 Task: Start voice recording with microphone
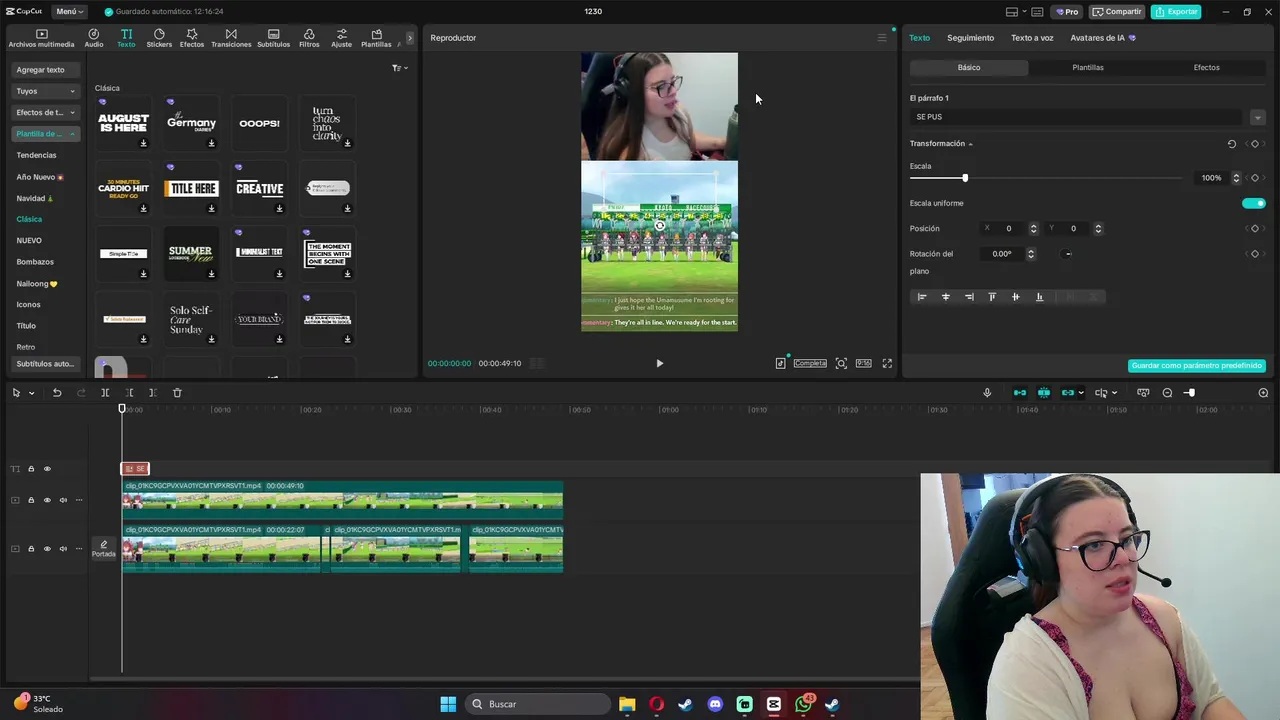pyautogui.click(x=987, y=393)
